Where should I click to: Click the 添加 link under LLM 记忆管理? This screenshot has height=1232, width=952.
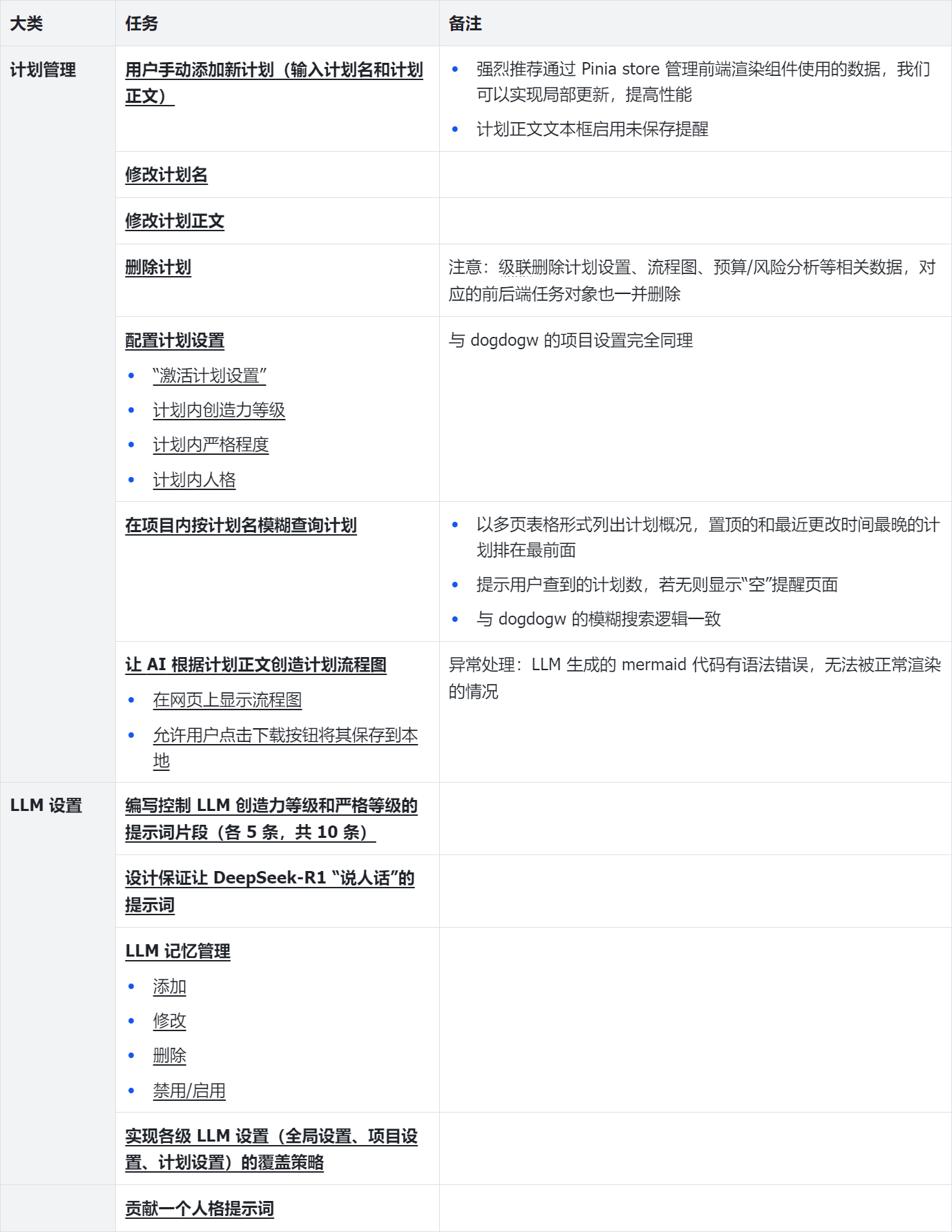point(169,987)
